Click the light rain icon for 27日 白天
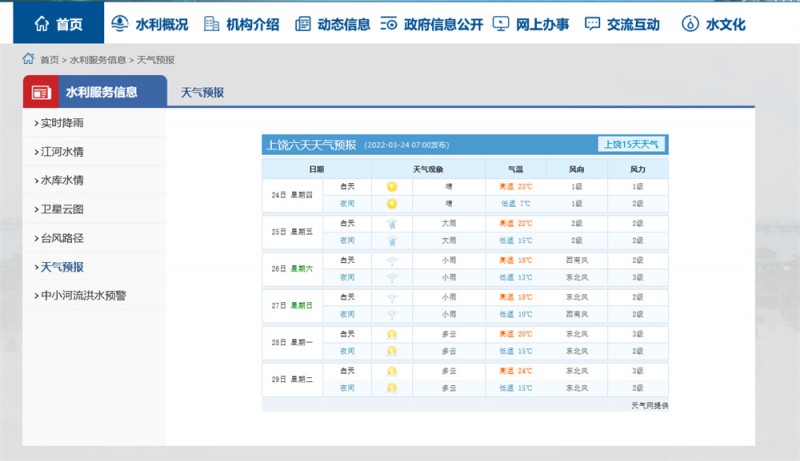 [x=392, y=297]
